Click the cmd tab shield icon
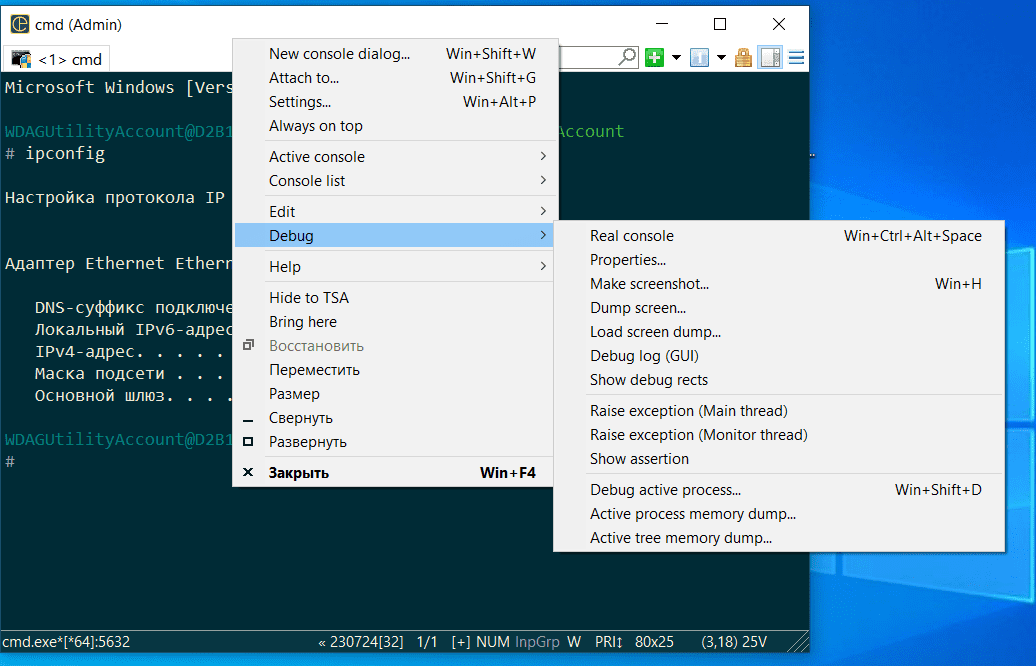Screen dimensions: 1036x666 22,59
